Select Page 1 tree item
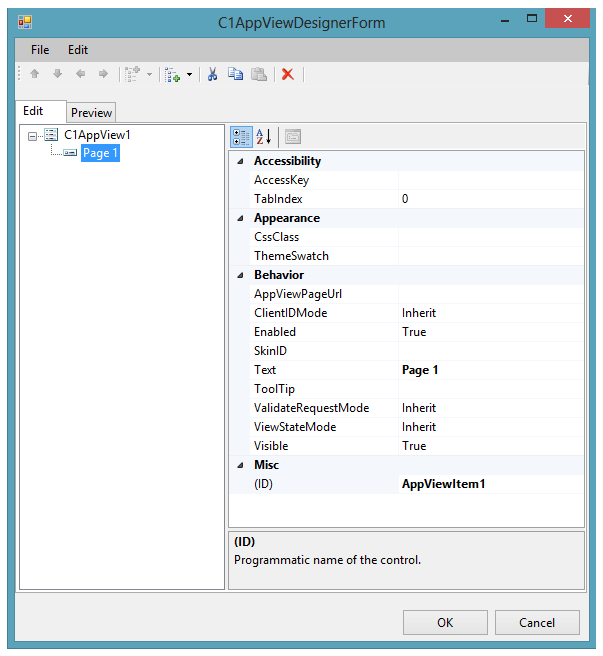This screenshot has width=603, height=656. tap(100, 153)
